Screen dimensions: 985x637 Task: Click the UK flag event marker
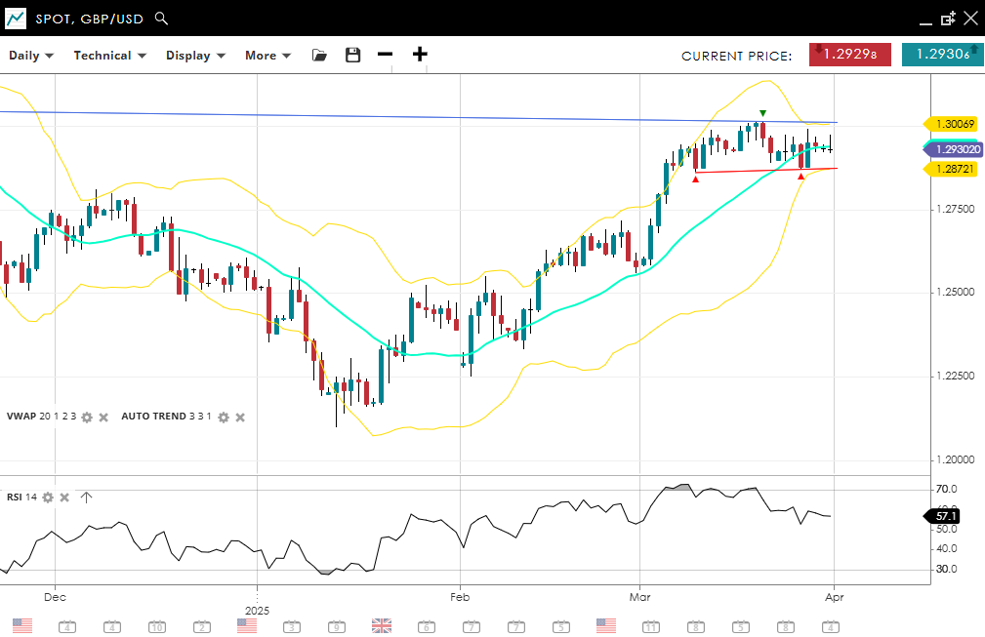(x=381, y=625)
